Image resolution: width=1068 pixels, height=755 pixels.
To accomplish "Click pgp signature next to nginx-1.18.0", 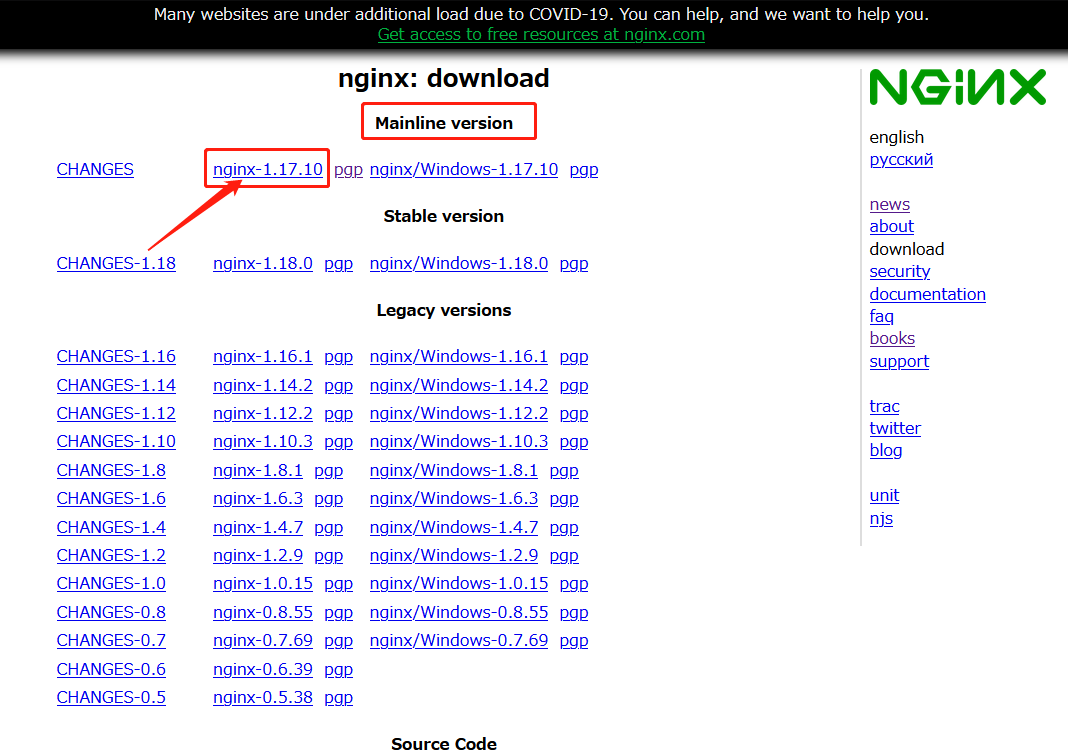I will tap(338, 264).
